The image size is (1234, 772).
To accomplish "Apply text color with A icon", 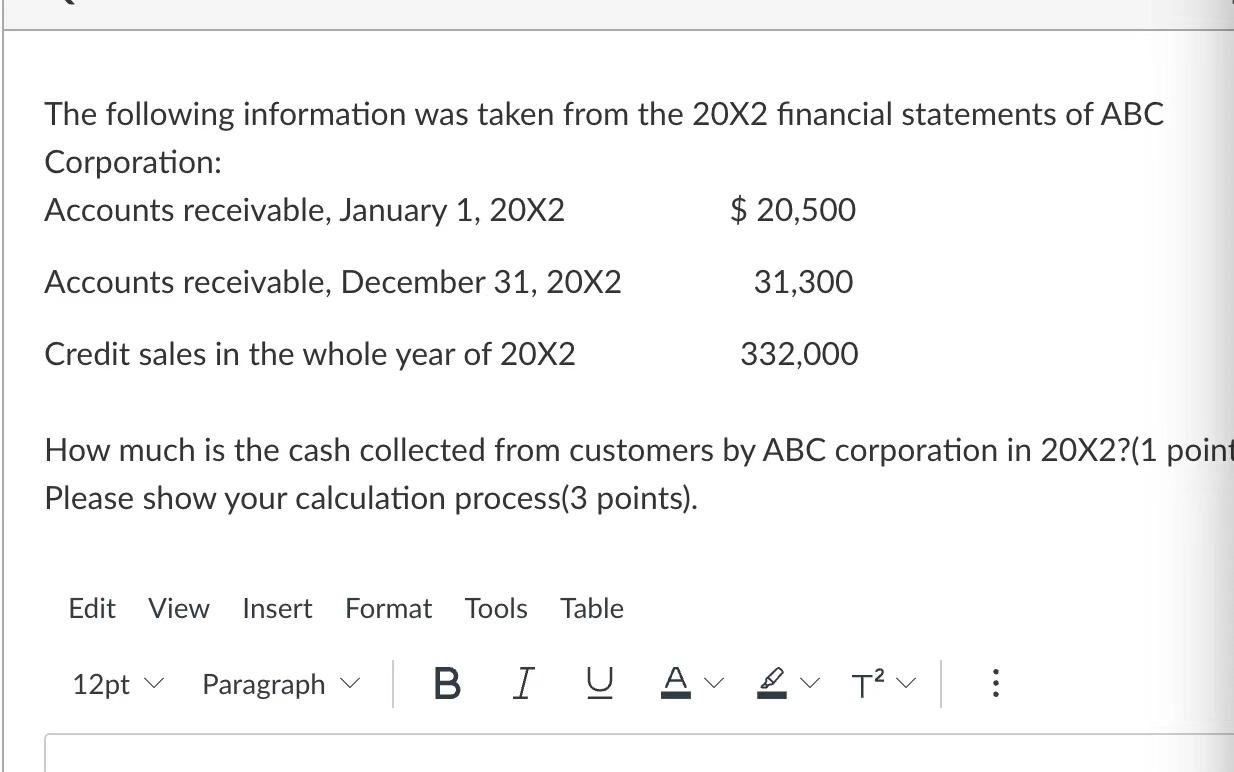I will 674,684.
